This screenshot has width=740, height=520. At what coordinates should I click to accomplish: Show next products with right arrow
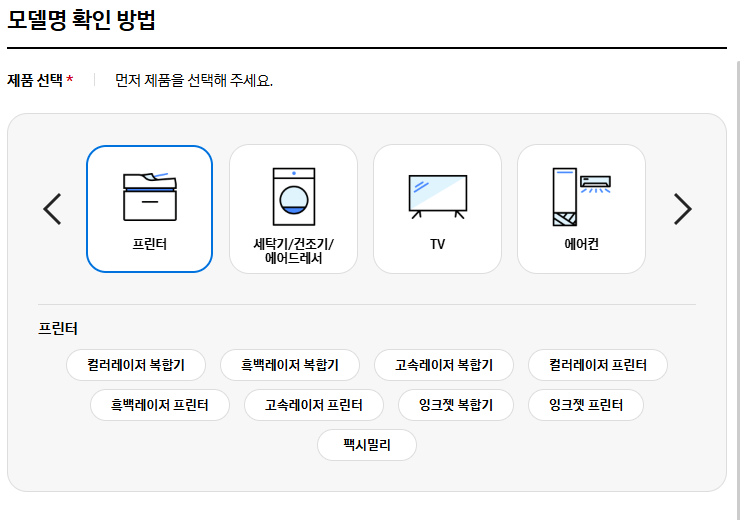[682, 209]
